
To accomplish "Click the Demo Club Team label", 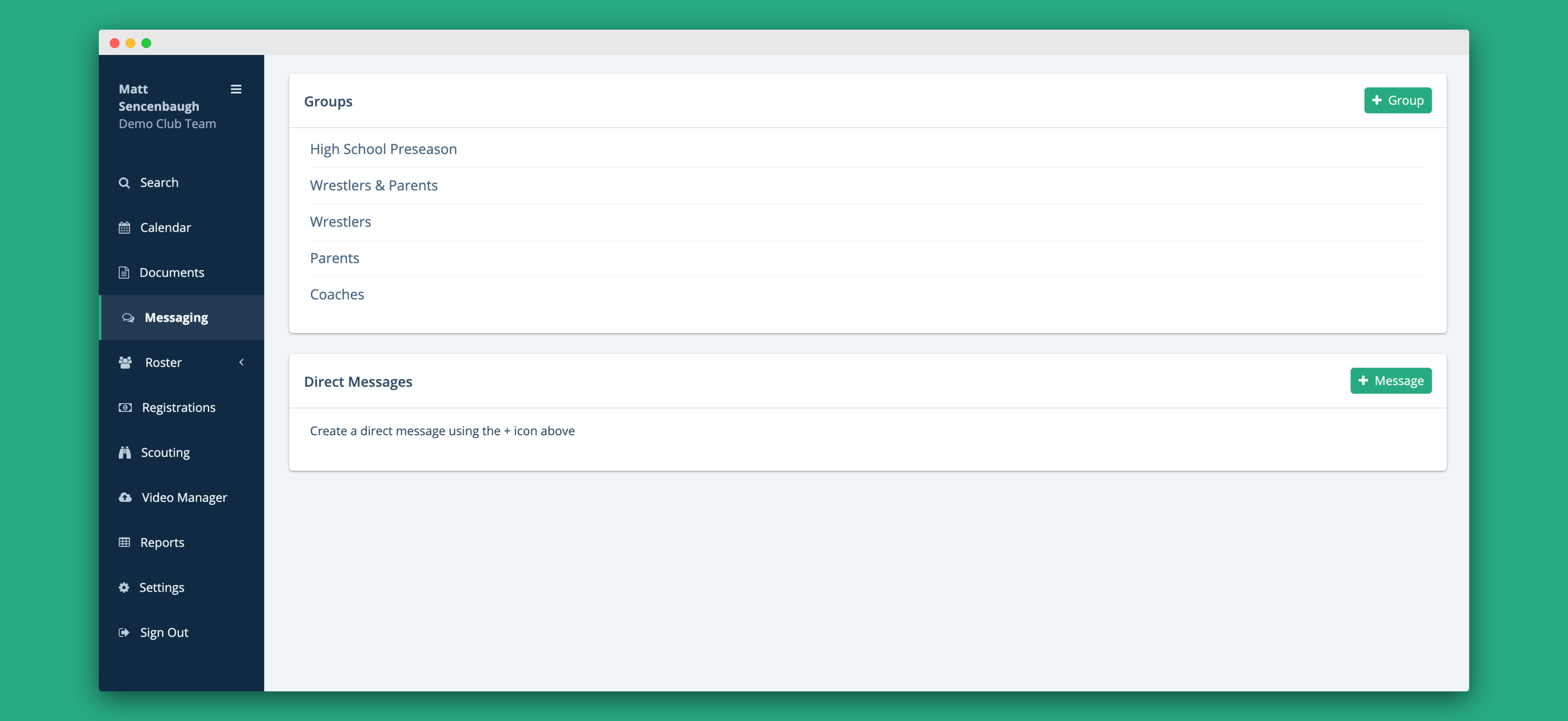I will pyautogui.click(x=167, y=123).
